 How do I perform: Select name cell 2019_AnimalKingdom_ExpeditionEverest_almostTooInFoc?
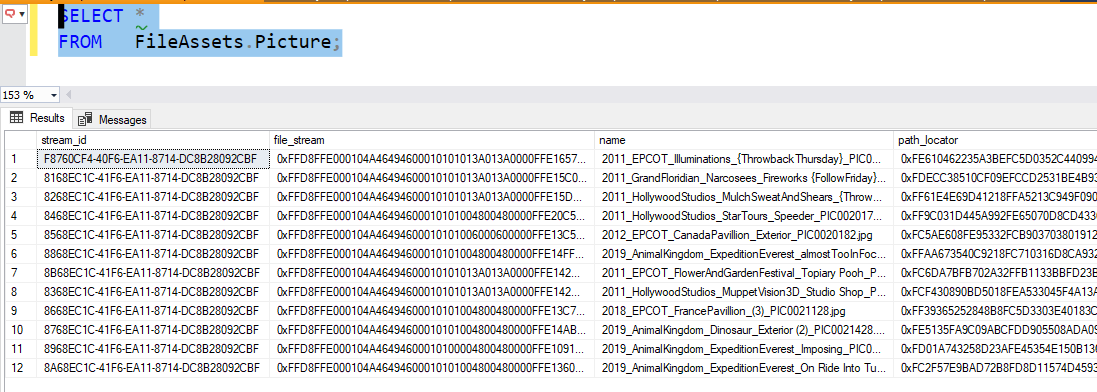coord(744,253)
